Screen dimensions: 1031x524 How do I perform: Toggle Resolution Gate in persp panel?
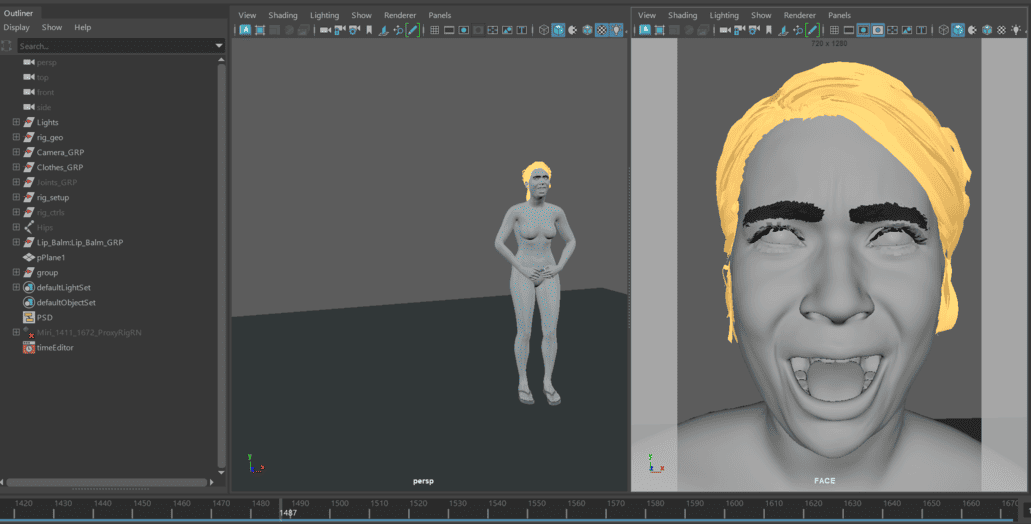tap(464, 30)
